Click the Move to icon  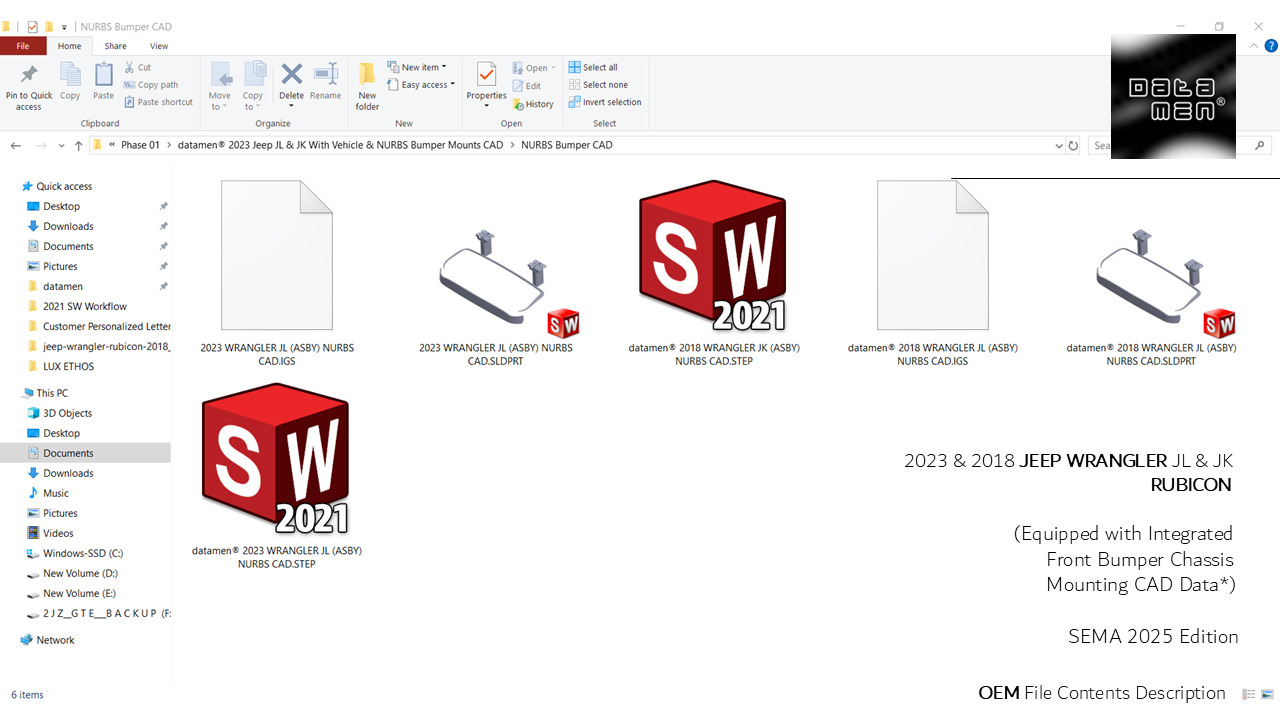[x=220, y=75]
